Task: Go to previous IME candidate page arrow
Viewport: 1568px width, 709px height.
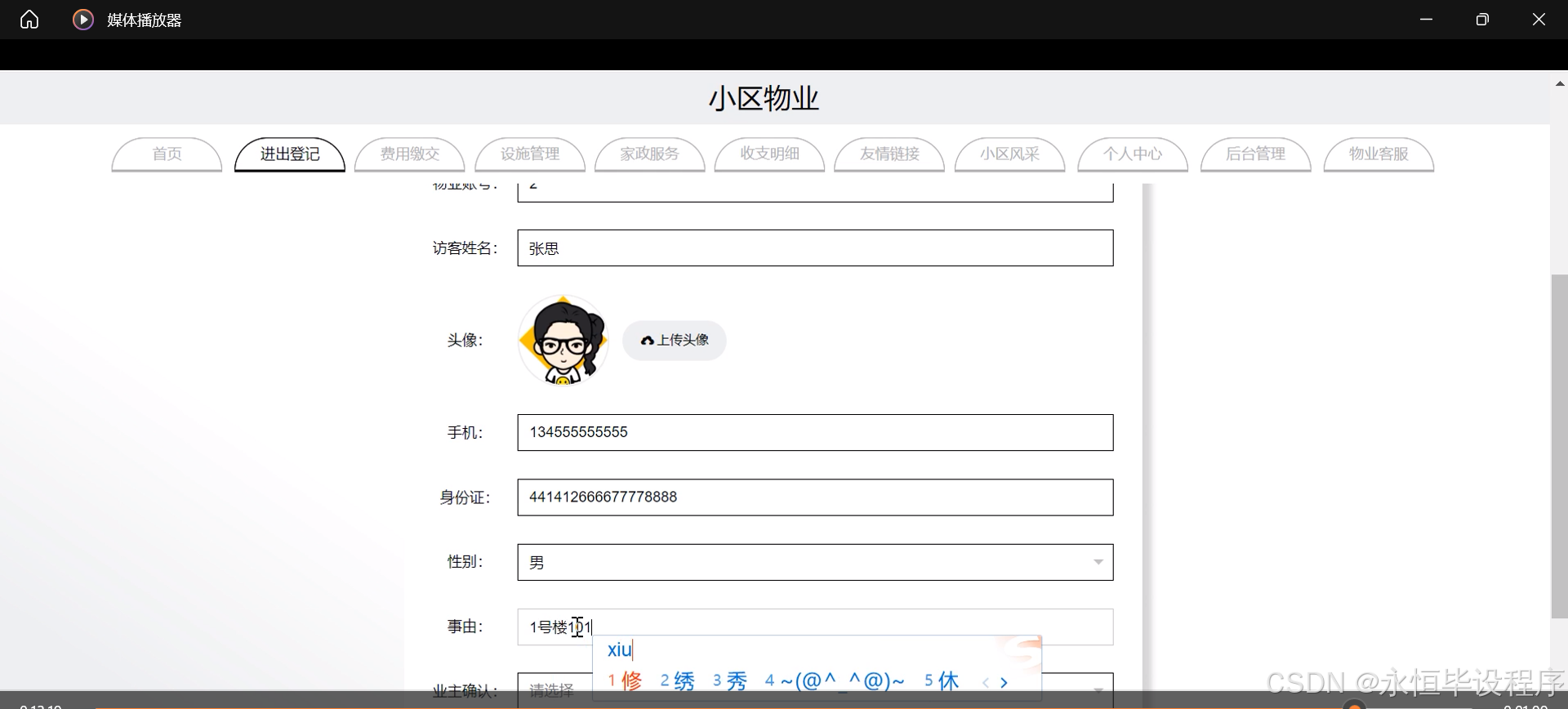Action: [986, 682]
